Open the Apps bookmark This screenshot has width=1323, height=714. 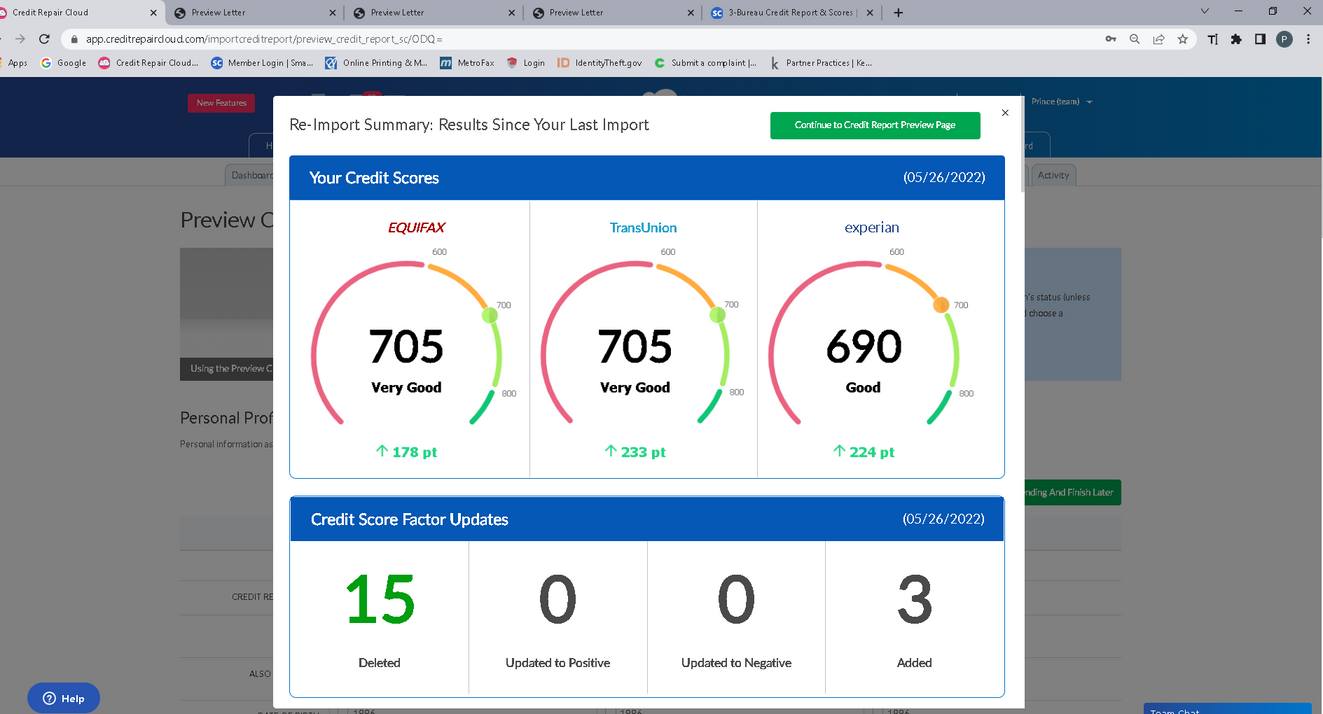[14, 63]
